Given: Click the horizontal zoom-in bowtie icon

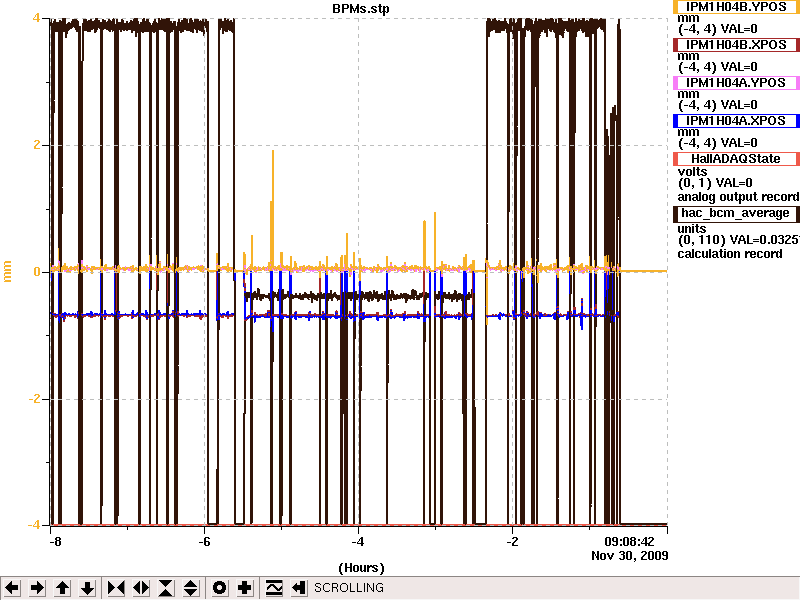Looking at the screenshot, I should coord(116,588).
